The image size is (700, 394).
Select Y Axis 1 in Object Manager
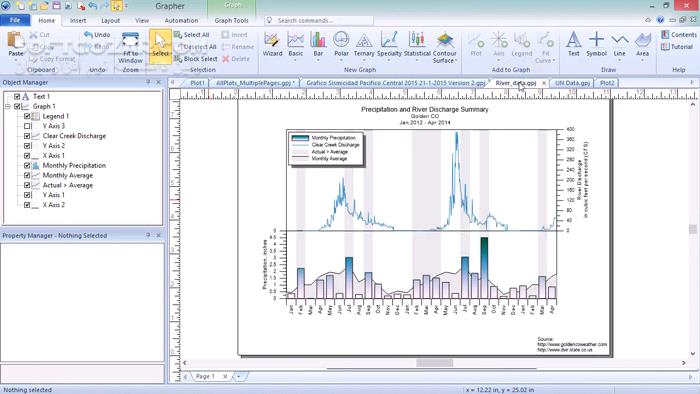(x=54, y=195)
